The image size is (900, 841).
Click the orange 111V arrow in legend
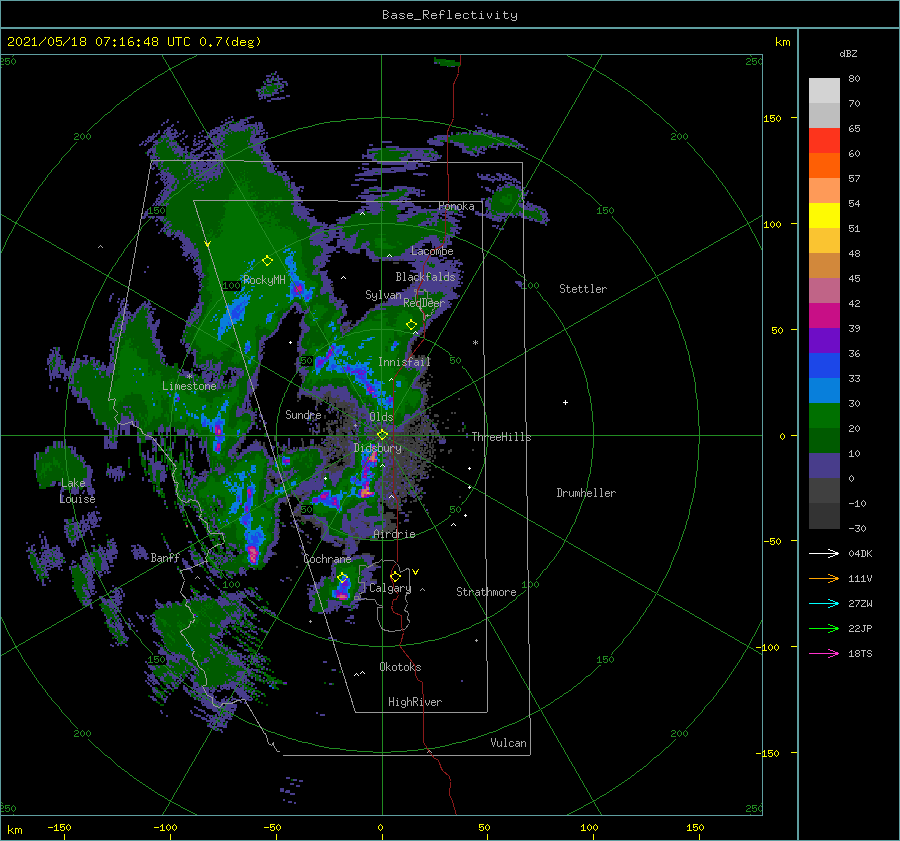(824, 579)
